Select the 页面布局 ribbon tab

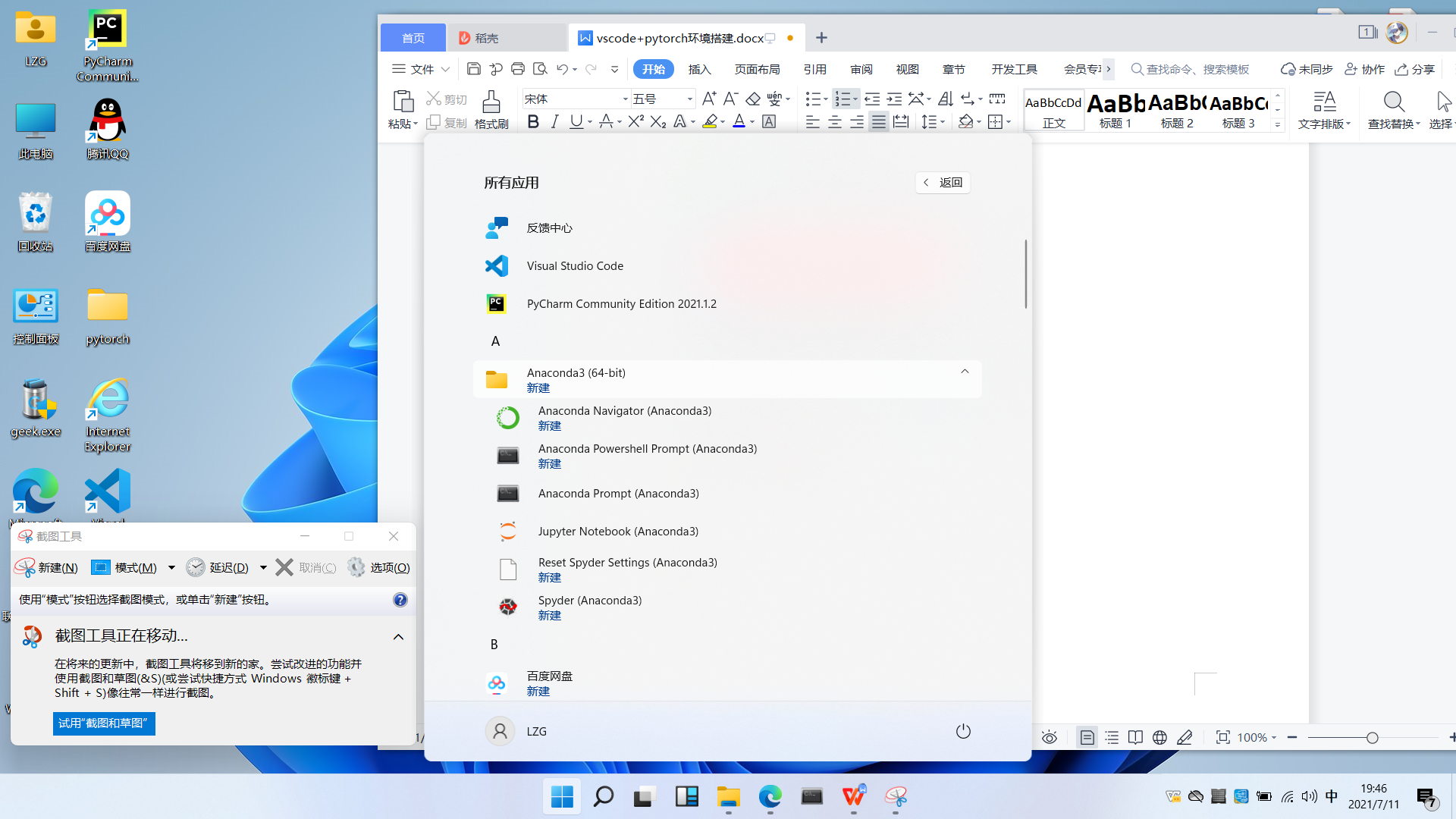757,69
